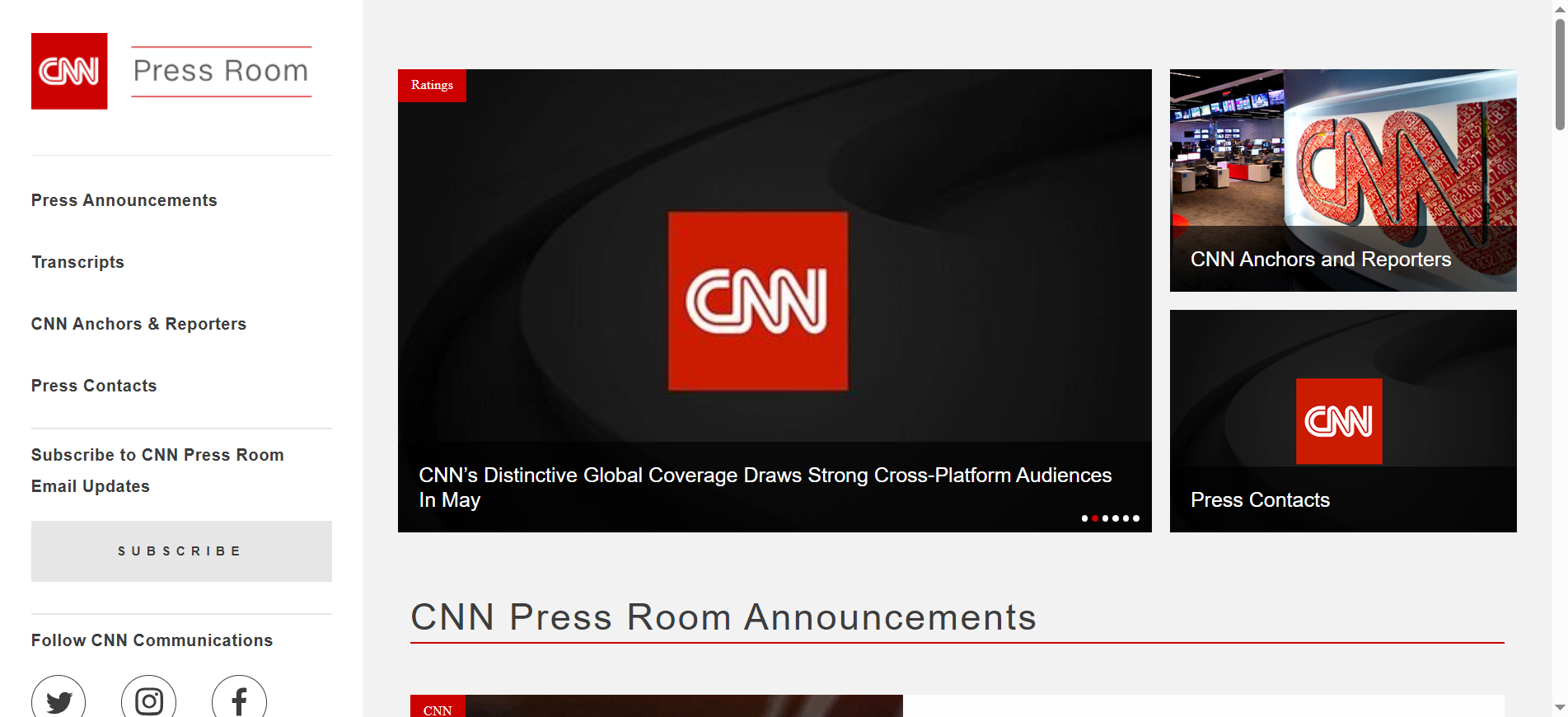Select the first carousel dot
This screenshot has height=717, width=1568.
click(1084, 518)
